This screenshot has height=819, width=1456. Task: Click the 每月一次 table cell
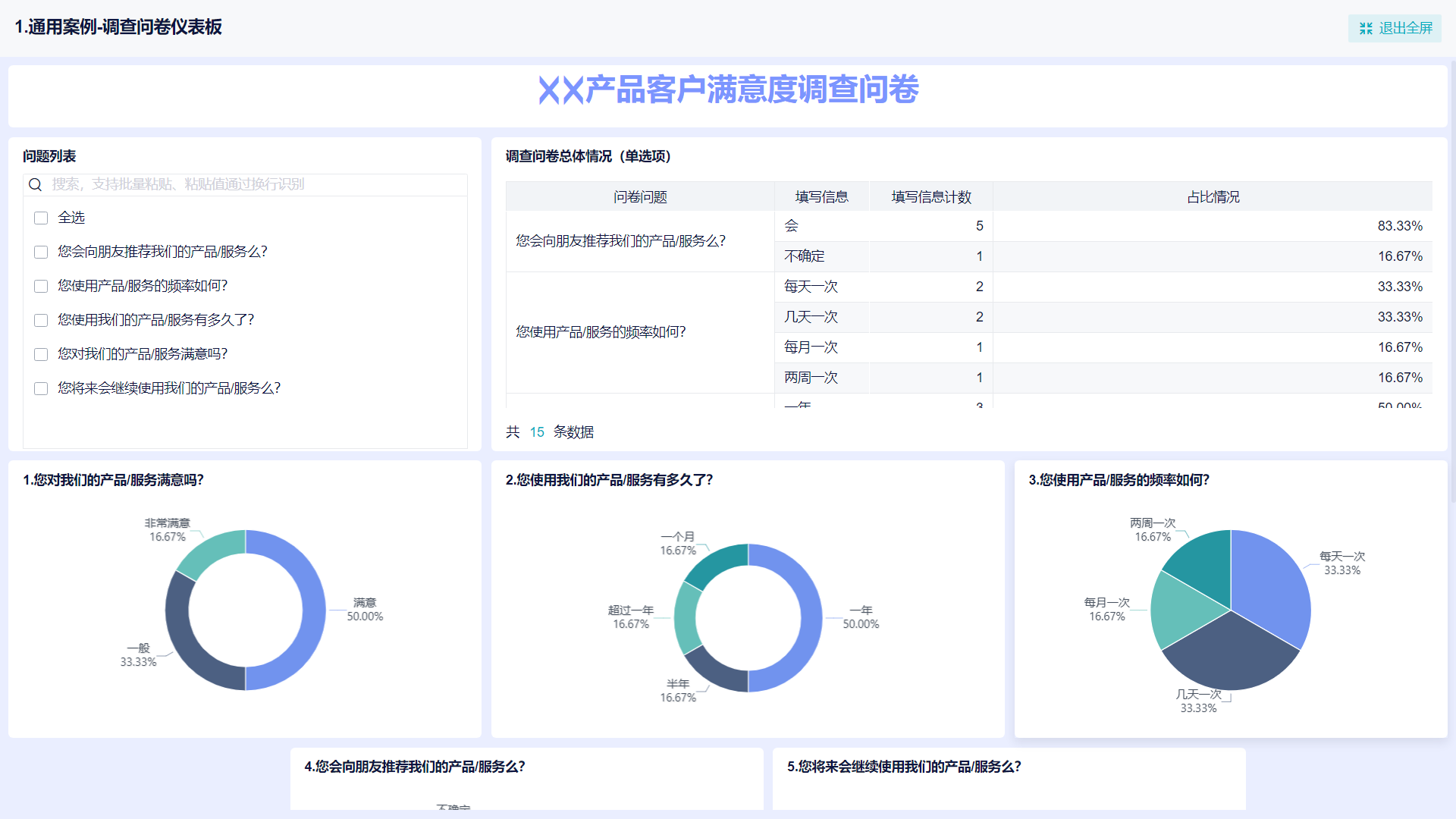821,347
